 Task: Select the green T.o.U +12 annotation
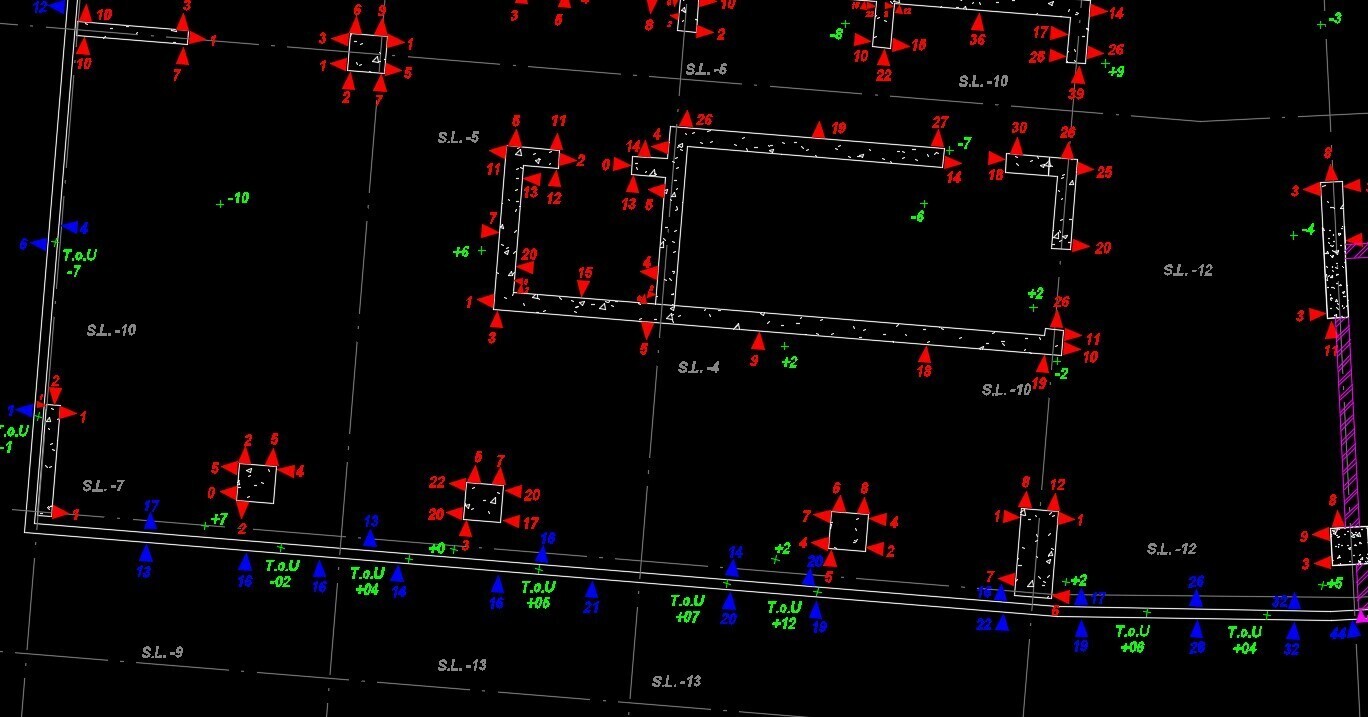[784, 615]
